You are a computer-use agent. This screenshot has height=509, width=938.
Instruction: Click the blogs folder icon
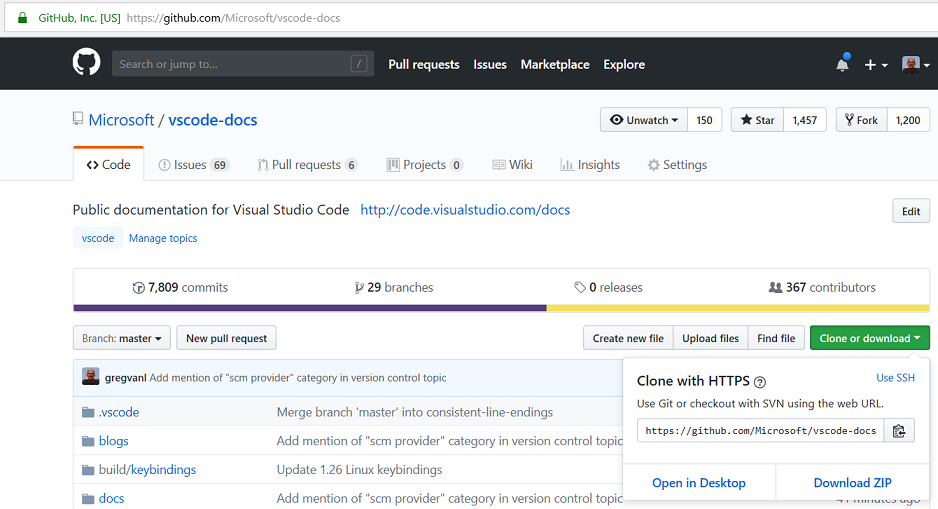(x=88, y=441)
